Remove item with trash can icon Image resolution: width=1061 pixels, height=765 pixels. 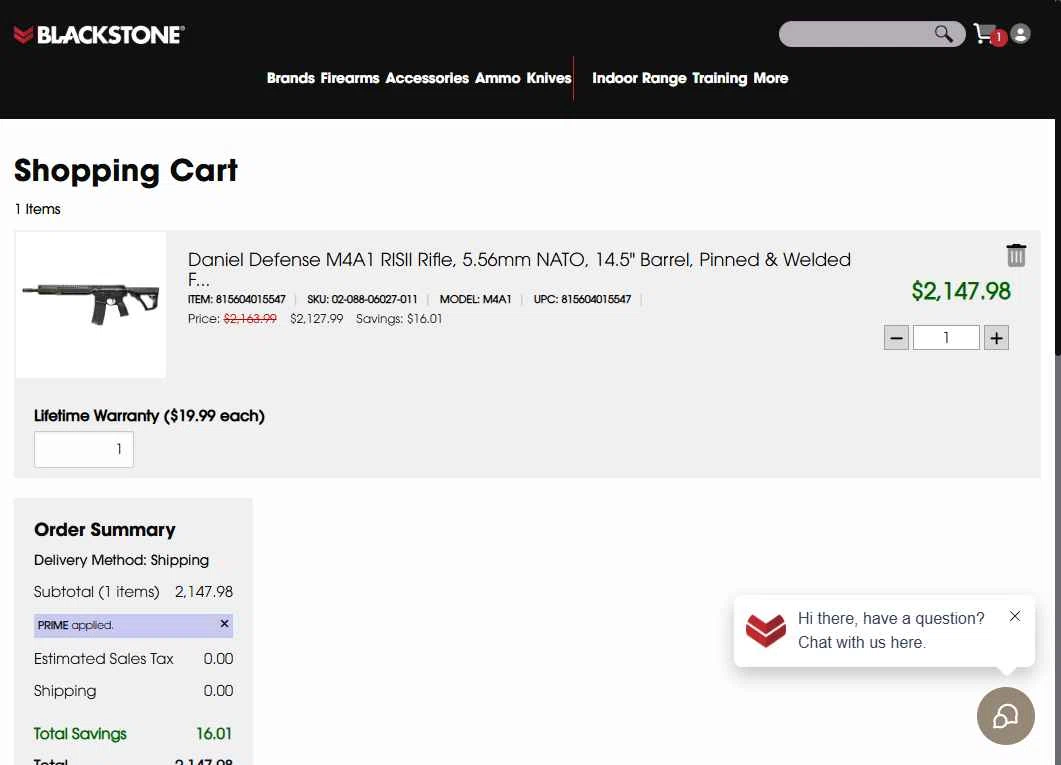tap(1016, 255)
